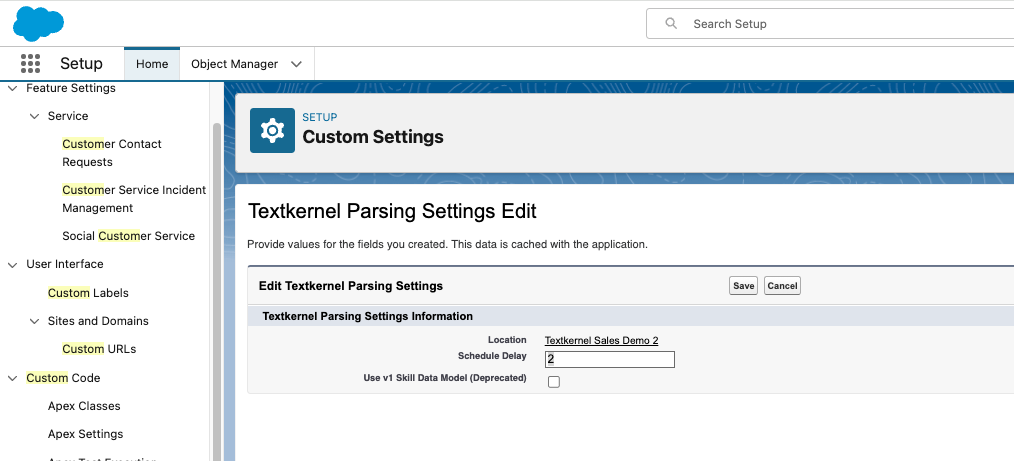The width and height of the screenshot is (1014, 461).
Task: Select the User Interface label
Action: (x=65, y=264)
